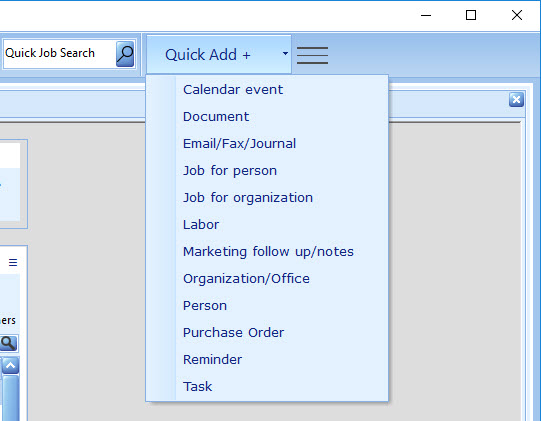Click the vertical scrollbar track in the left panel
This screenshot has width=541, height=421.
coord(10,398)
